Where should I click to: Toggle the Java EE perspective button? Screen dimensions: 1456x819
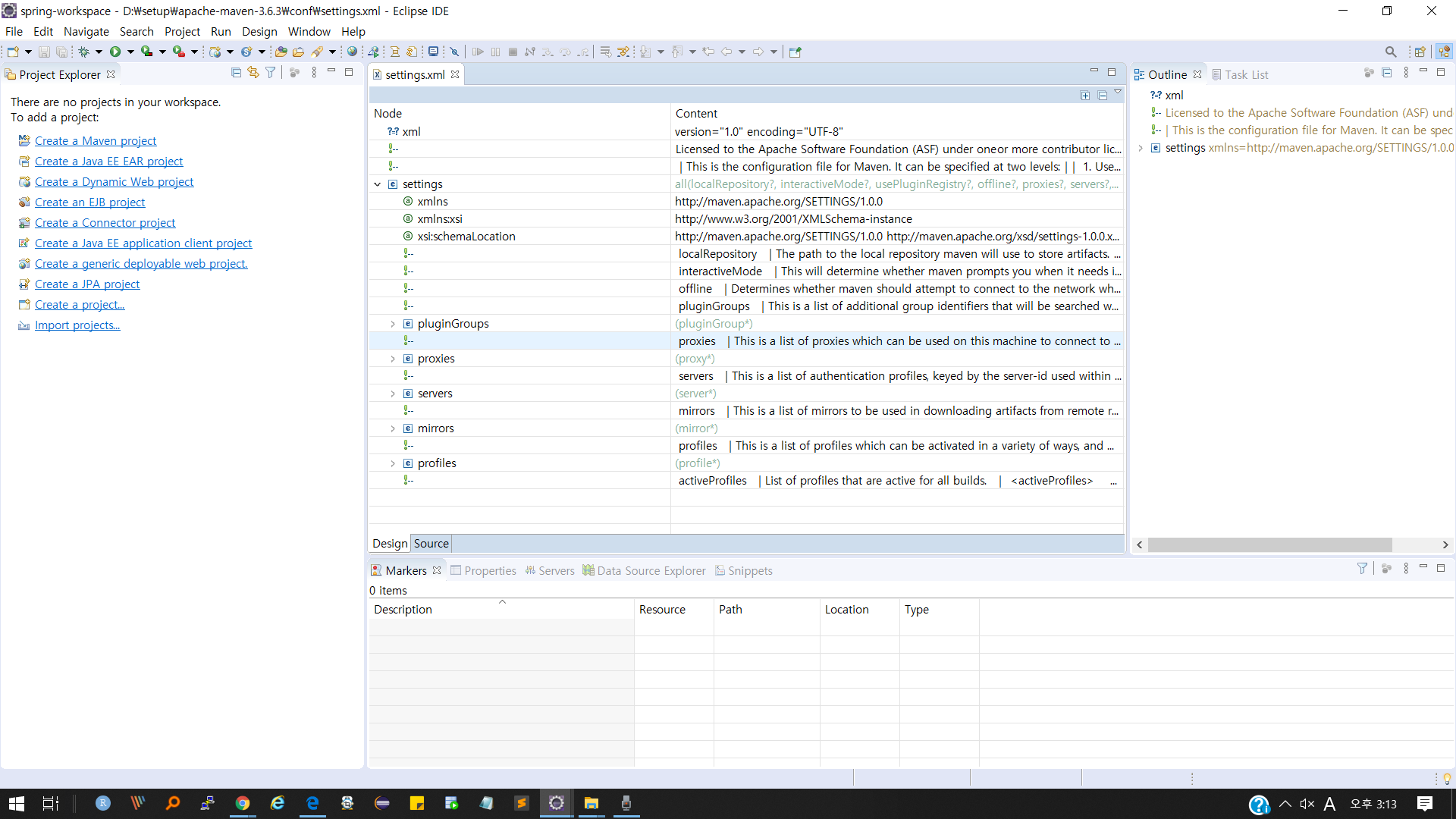point(1444,52)
